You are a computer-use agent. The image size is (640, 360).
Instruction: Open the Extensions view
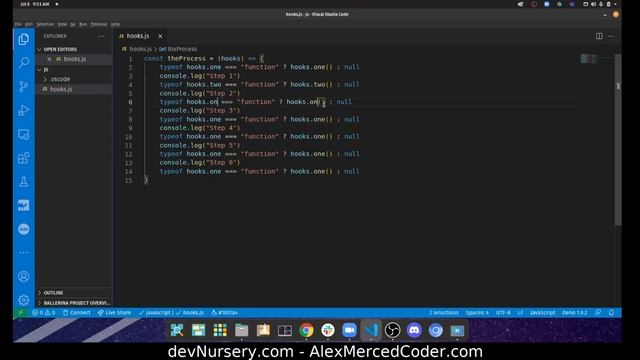(x=24, y=158)
